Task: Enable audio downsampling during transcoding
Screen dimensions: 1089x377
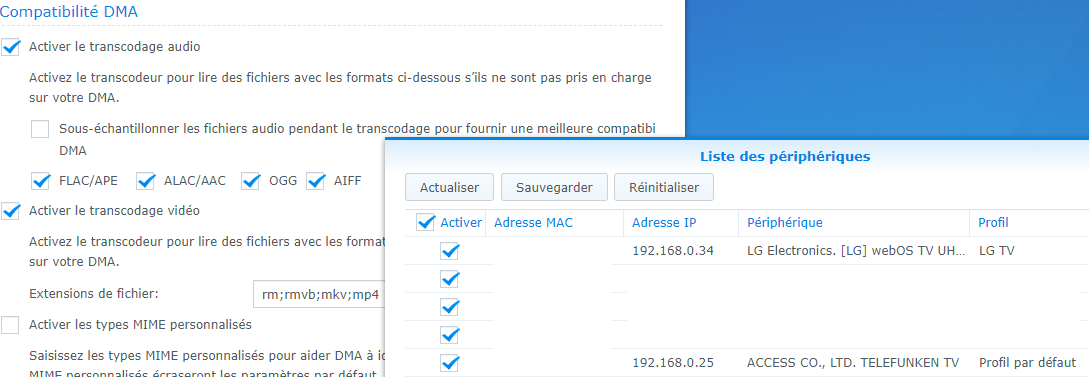Action: tap(40, 128)
